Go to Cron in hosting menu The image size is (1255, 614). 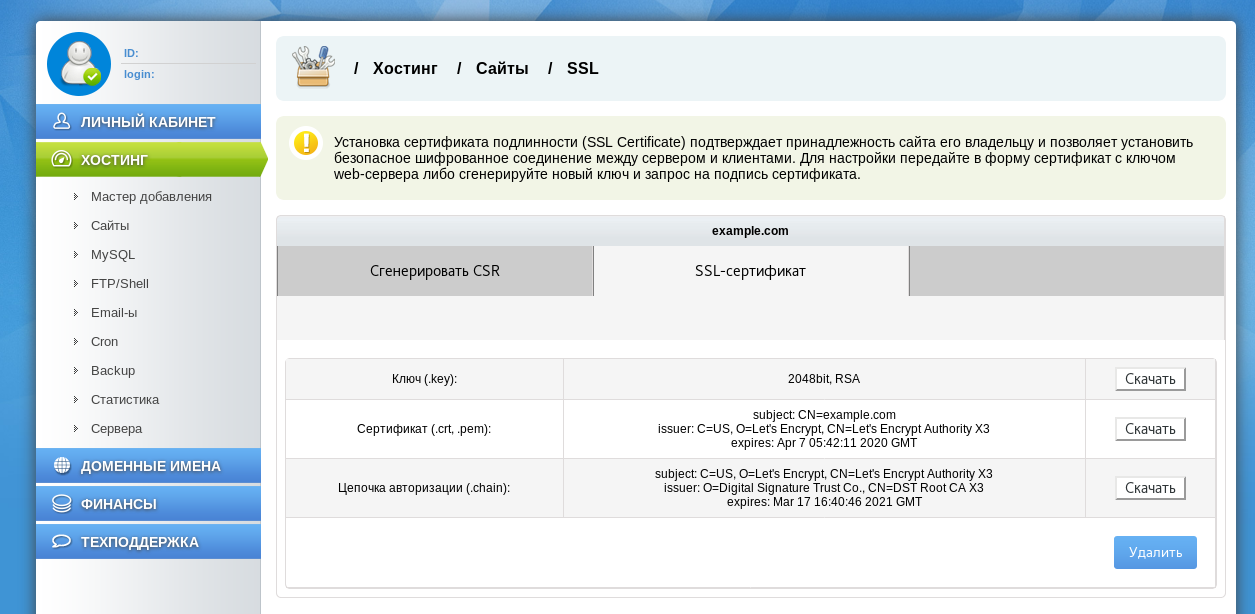click(105, 342)
